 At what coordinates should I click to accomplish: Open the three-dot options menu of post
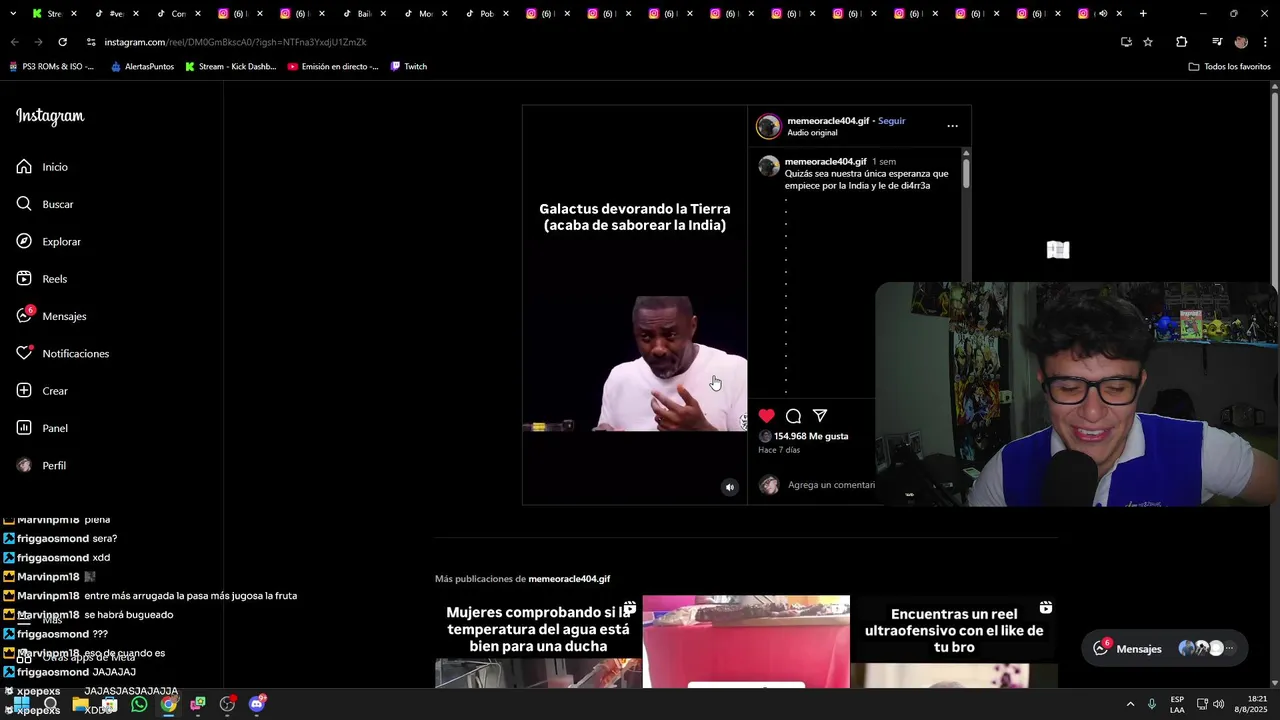click(952, 126)
